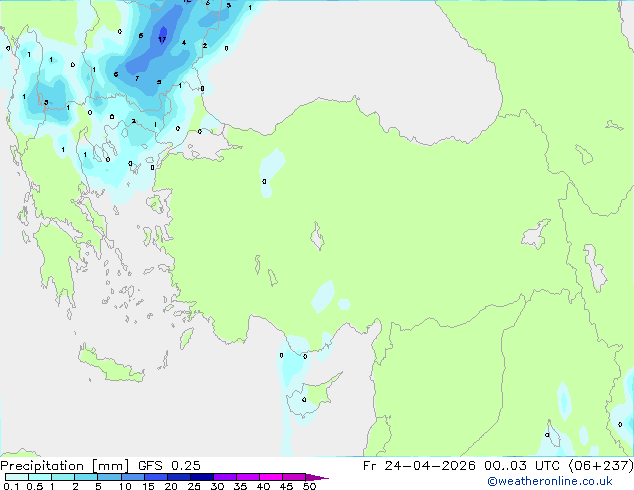Screen dimensions: 634x490
Task: Pick the 15–20 mm legend swatch
Action: (156, 477)
